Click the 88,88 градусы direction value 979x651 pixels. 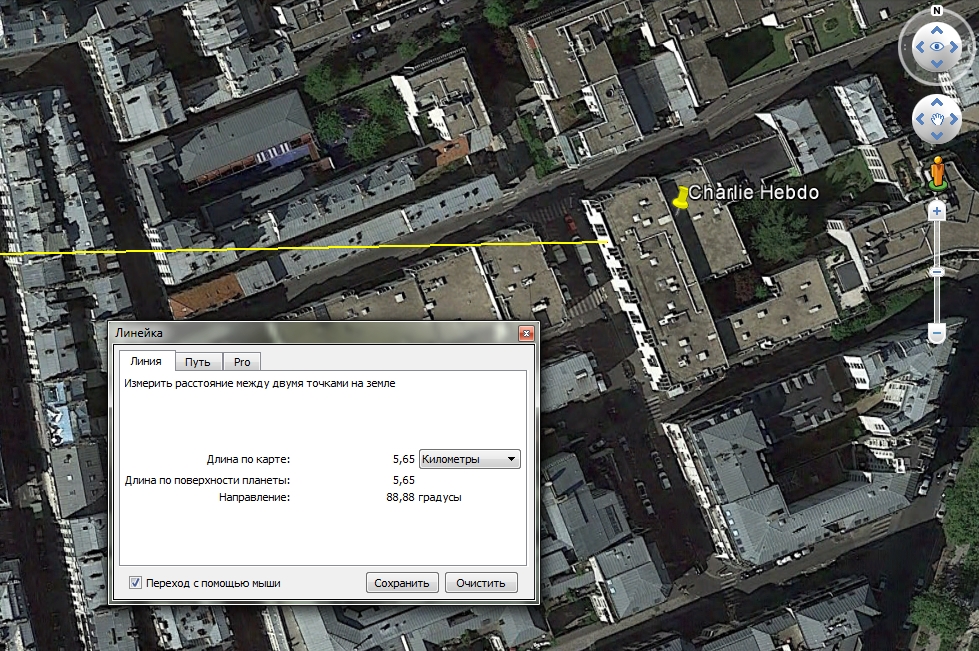pos(424,497)
